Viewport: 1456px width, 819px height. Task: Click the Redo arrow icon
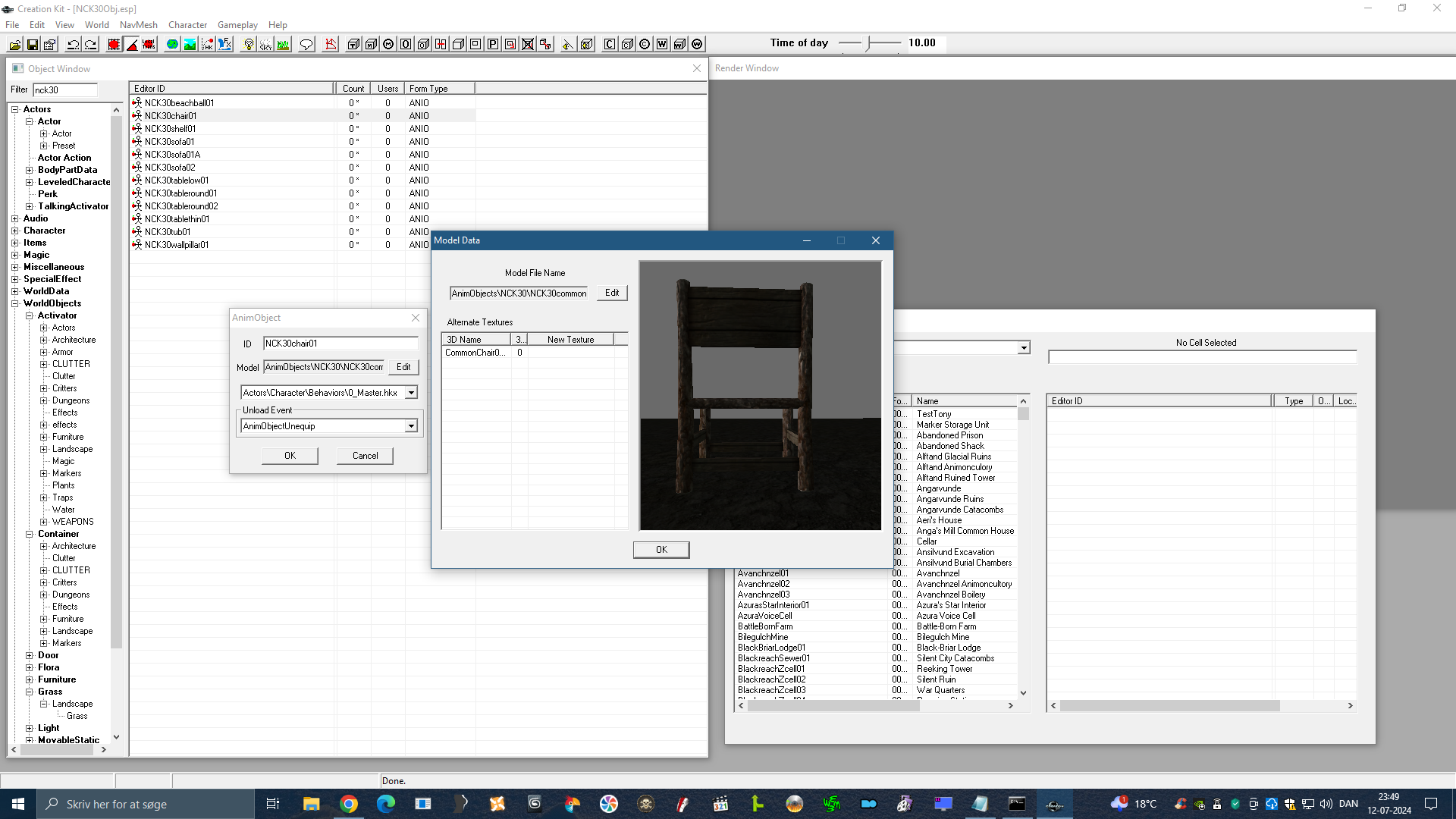click(x=90, y=44)
